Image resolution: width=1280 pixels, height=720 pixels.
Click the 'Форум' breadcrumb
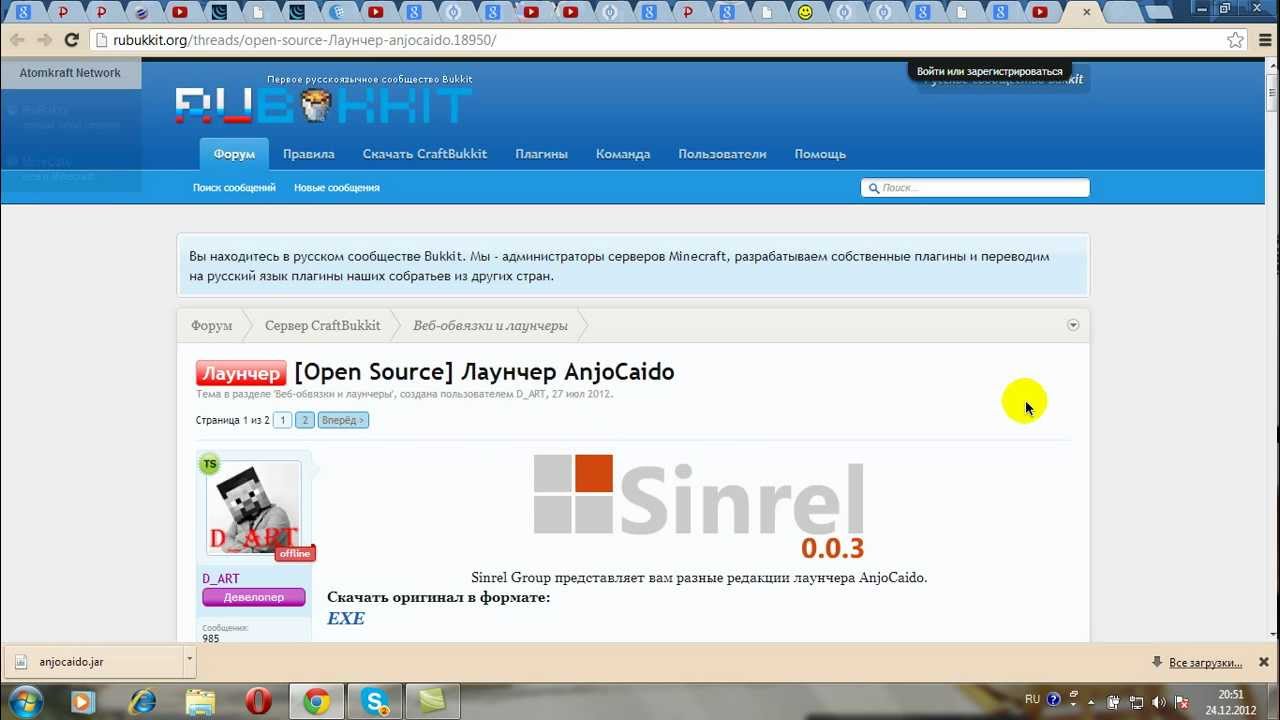(x=212, y=325)
